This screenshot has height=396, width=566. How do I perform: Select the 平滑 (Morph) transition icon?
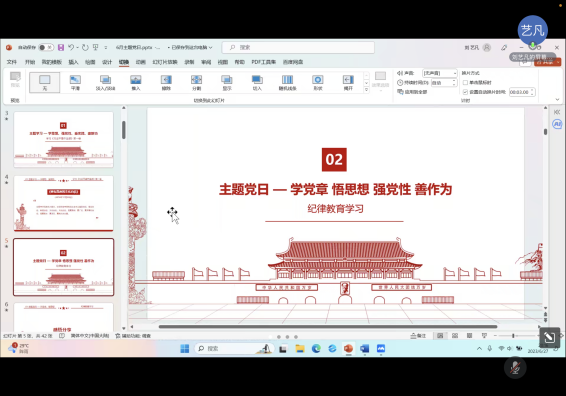(75, 82)
